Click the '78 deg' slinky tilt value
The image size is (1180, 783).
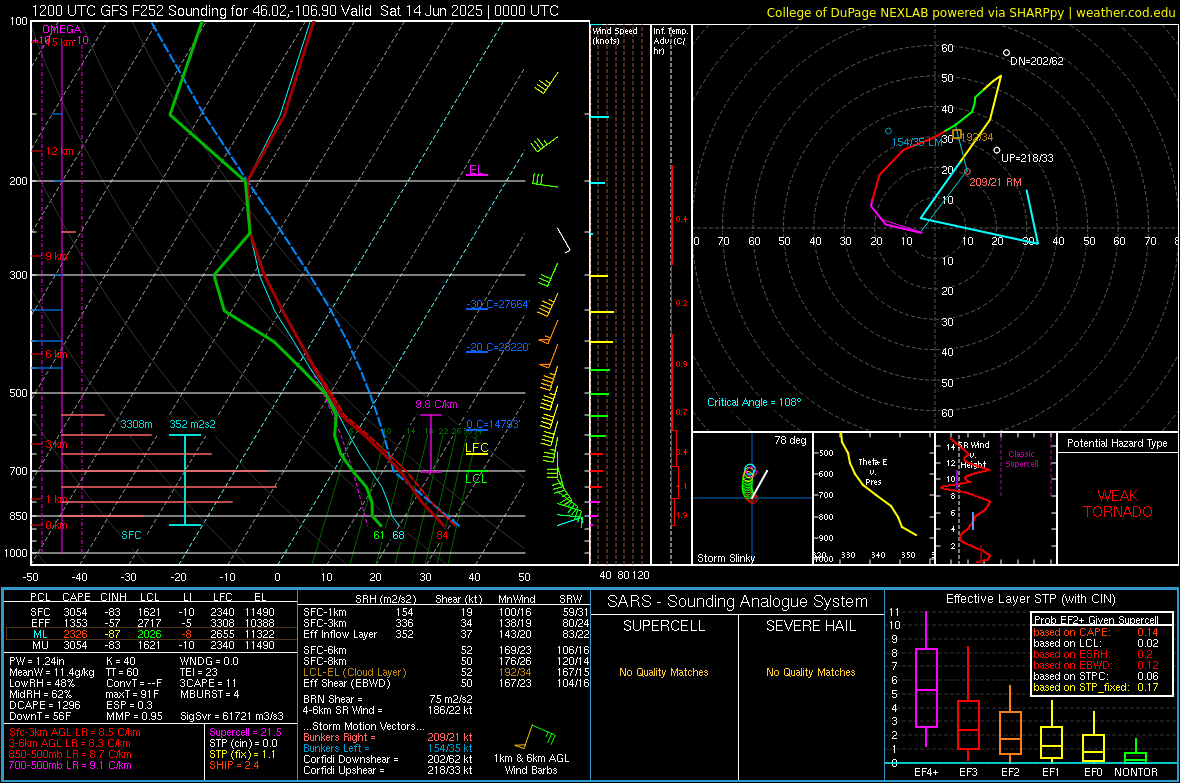click(790, 440)
